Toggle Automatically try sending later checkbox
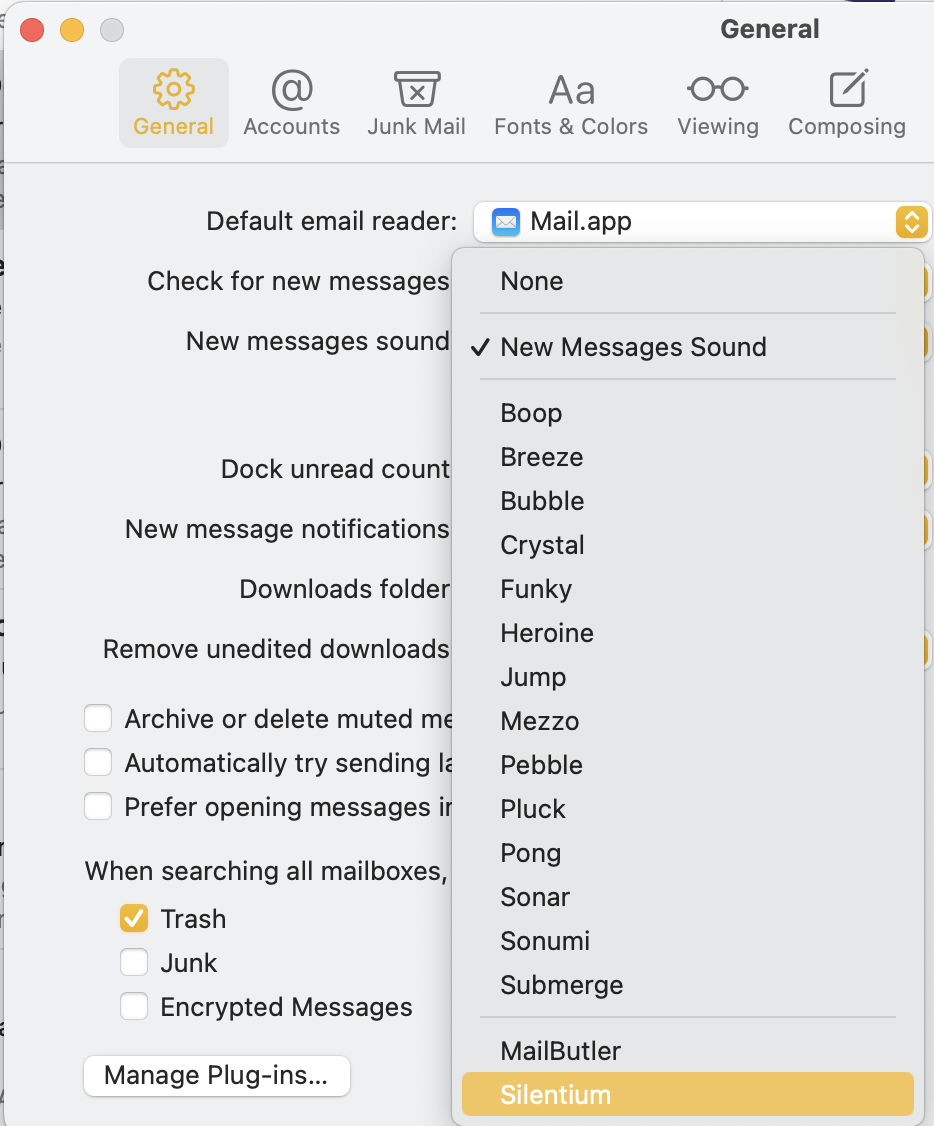 [x=98, y=762]
